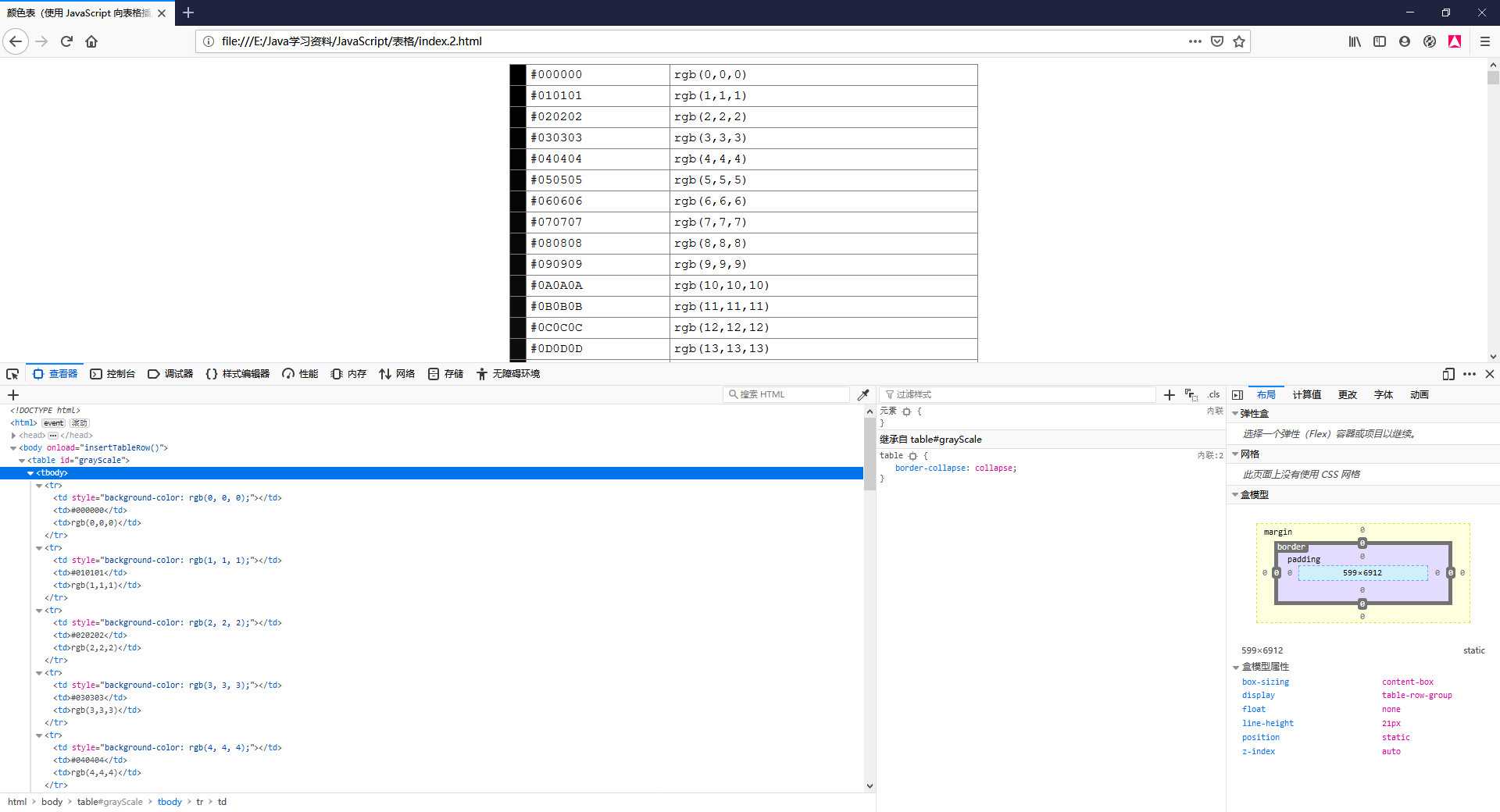Go back to the previous page
The height and width of the screenshot is (812, 1500).
click(x=16, y=41)
